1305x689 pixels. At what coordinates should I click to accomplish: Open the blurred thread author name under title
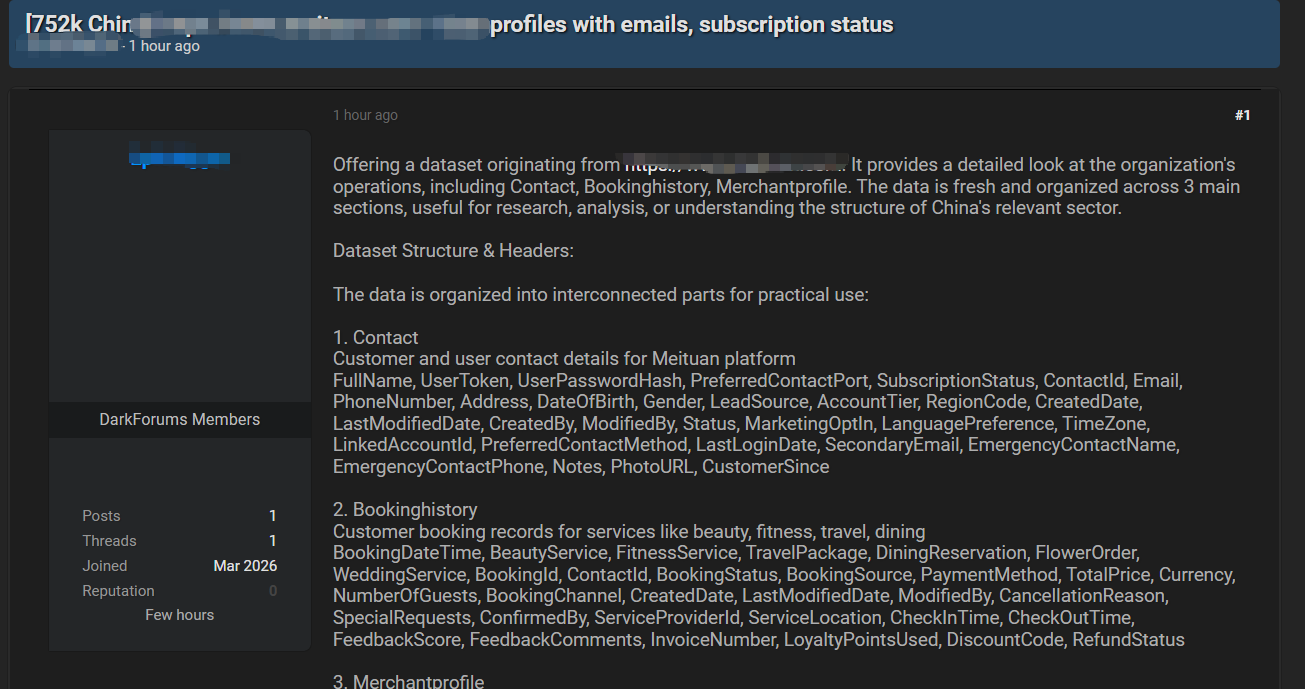pos(72,47)
